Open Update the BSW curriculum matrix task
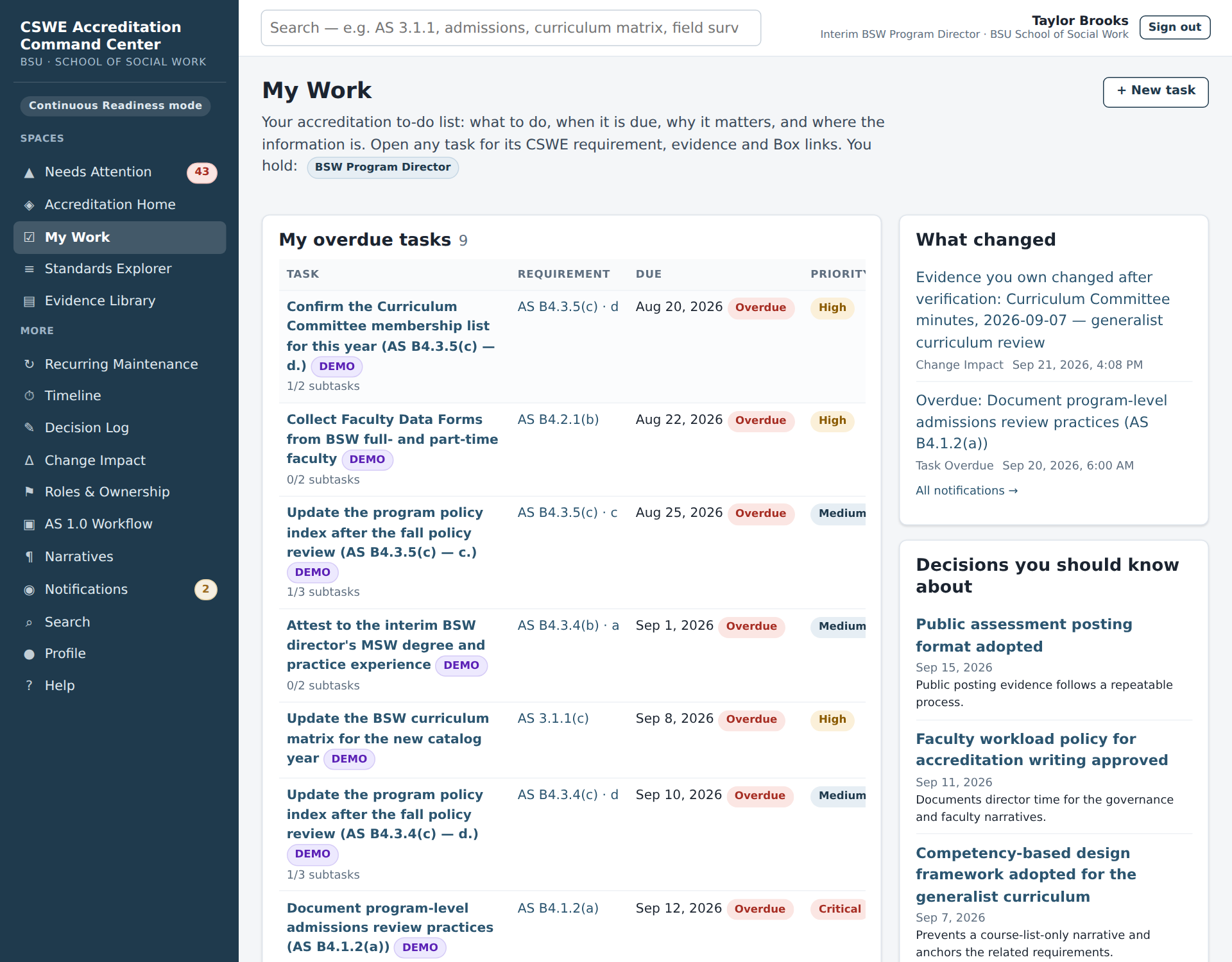 [x=388, y=739]
